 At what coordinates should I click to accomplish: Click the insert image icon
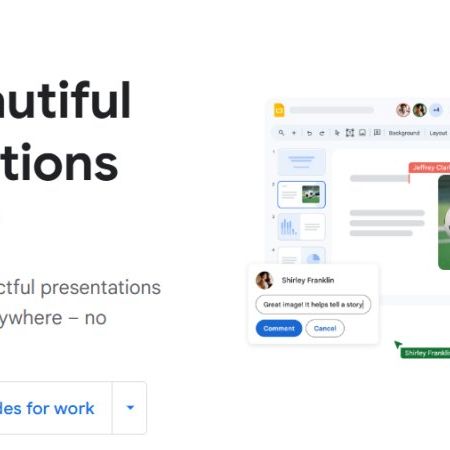coord(362,133)
